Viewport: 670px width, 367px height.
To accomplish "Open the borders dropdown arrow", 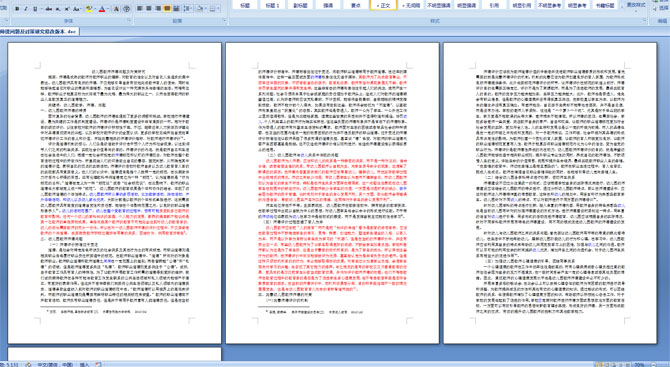I will (x=218, y=9).
